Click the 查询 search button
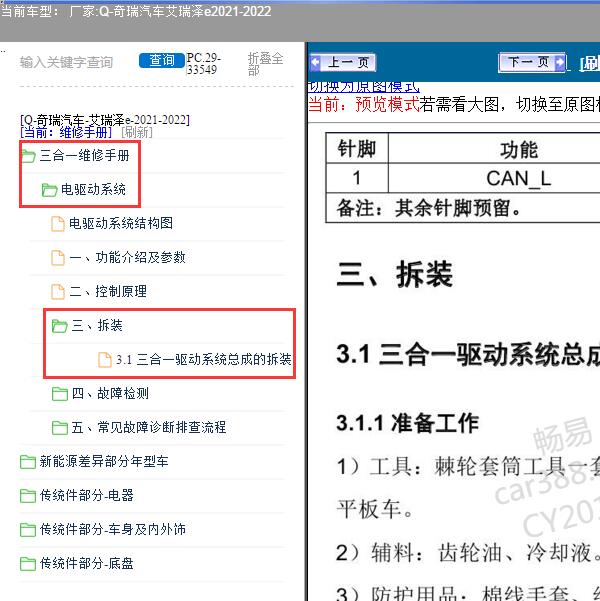The width and height of the screenshot is (600, 601). coord(161,60)
